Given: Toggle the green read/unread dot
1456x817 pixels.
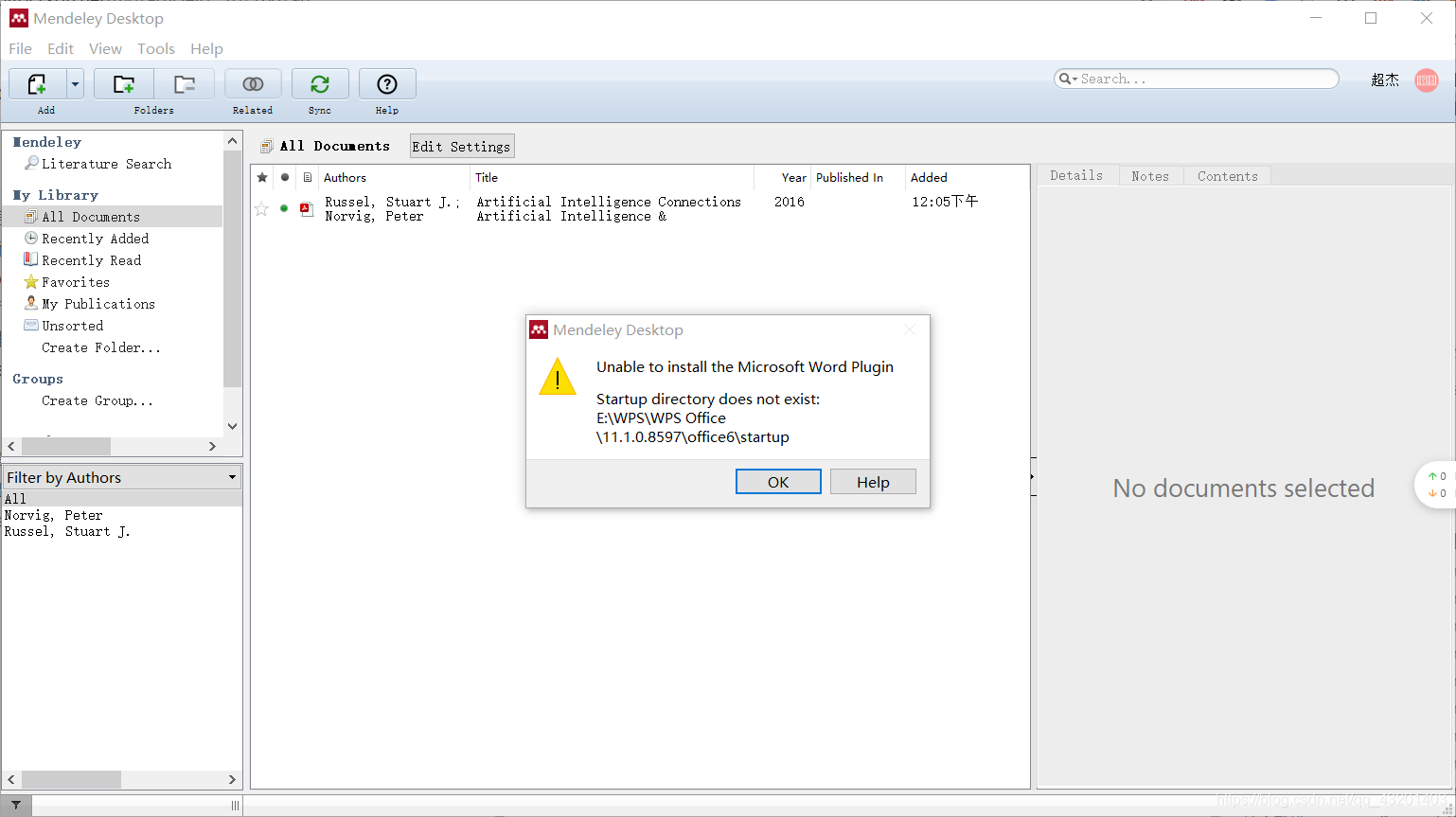Looking at the screenshot, I should pos(284,208).
